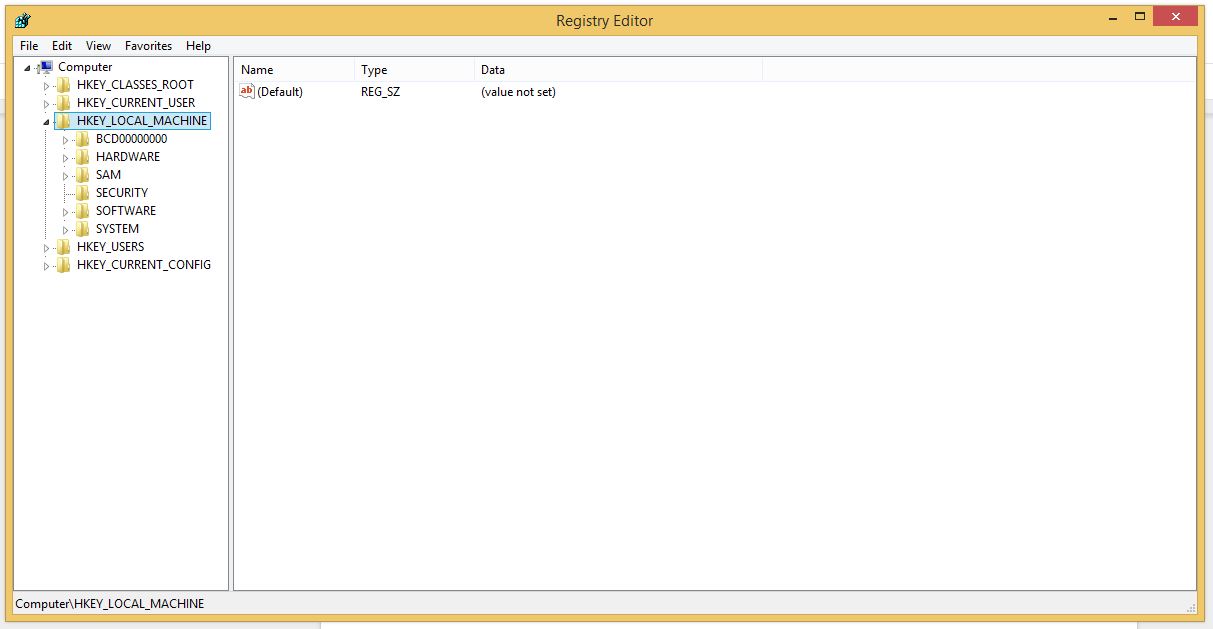
Task: Select the SECURITY key in tree
Action: (x=121, y=193)
